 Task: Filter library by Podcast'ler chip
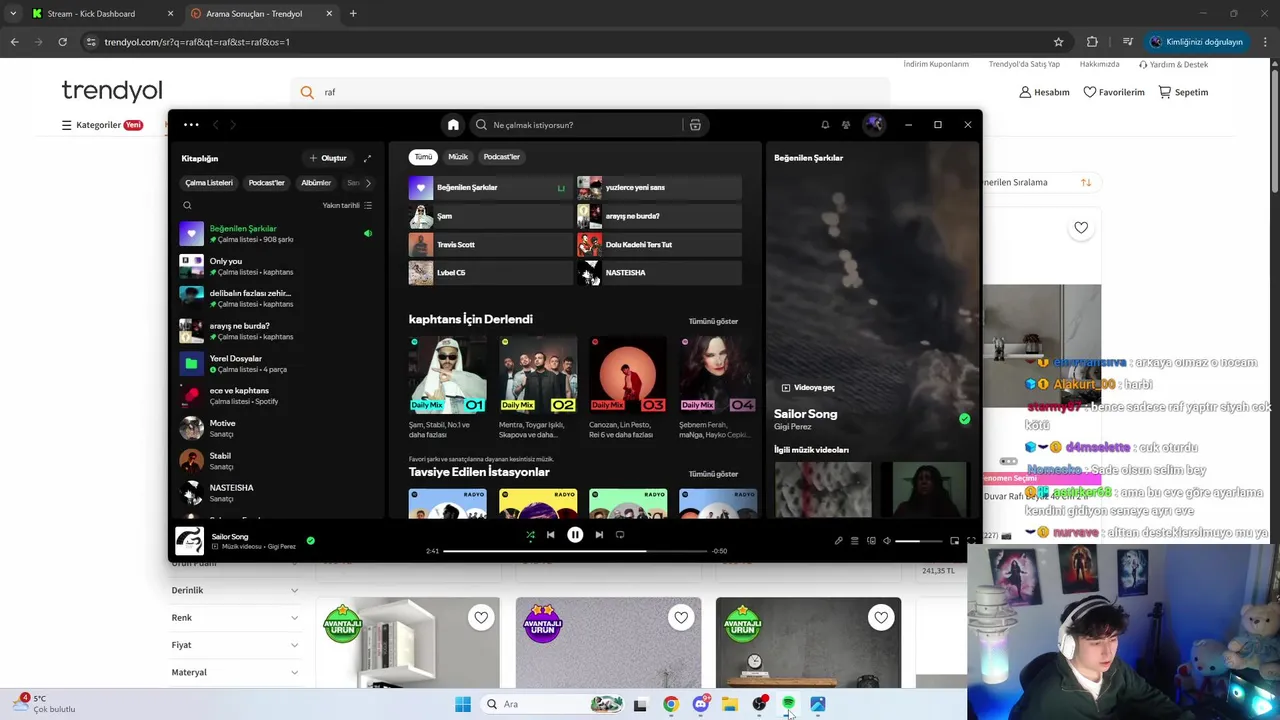pos(267,183)
